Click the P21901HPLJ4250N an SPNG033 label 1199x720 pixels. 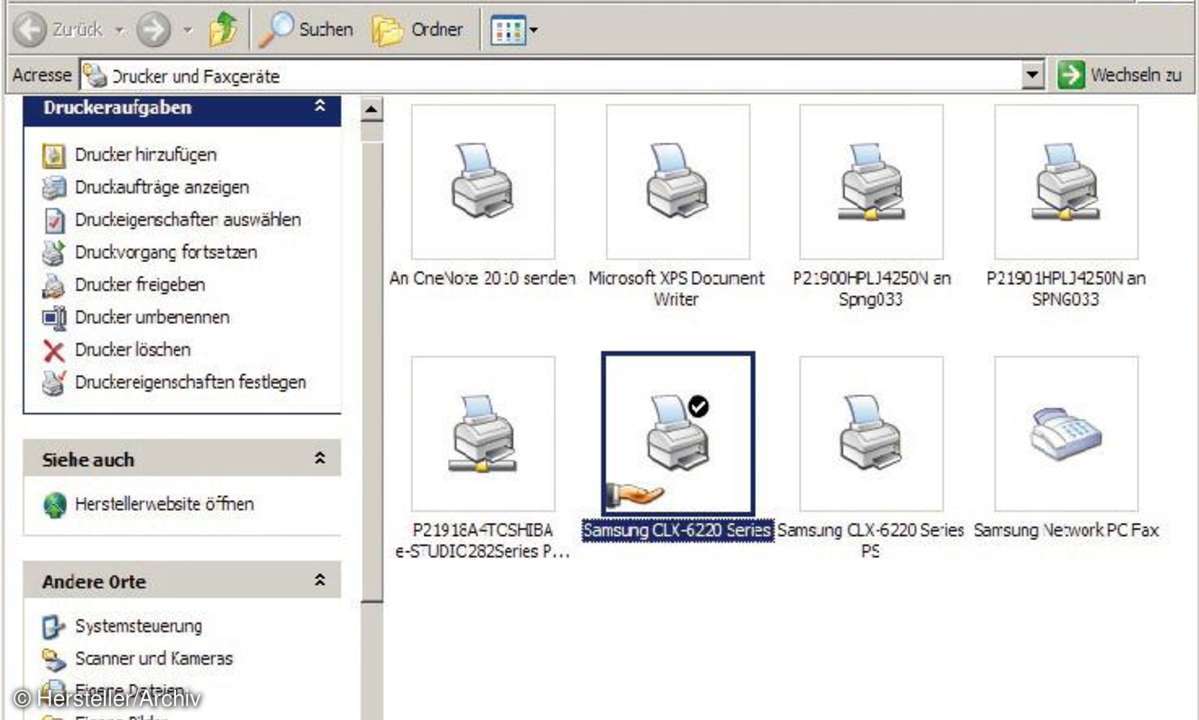tap(1066, 289)
